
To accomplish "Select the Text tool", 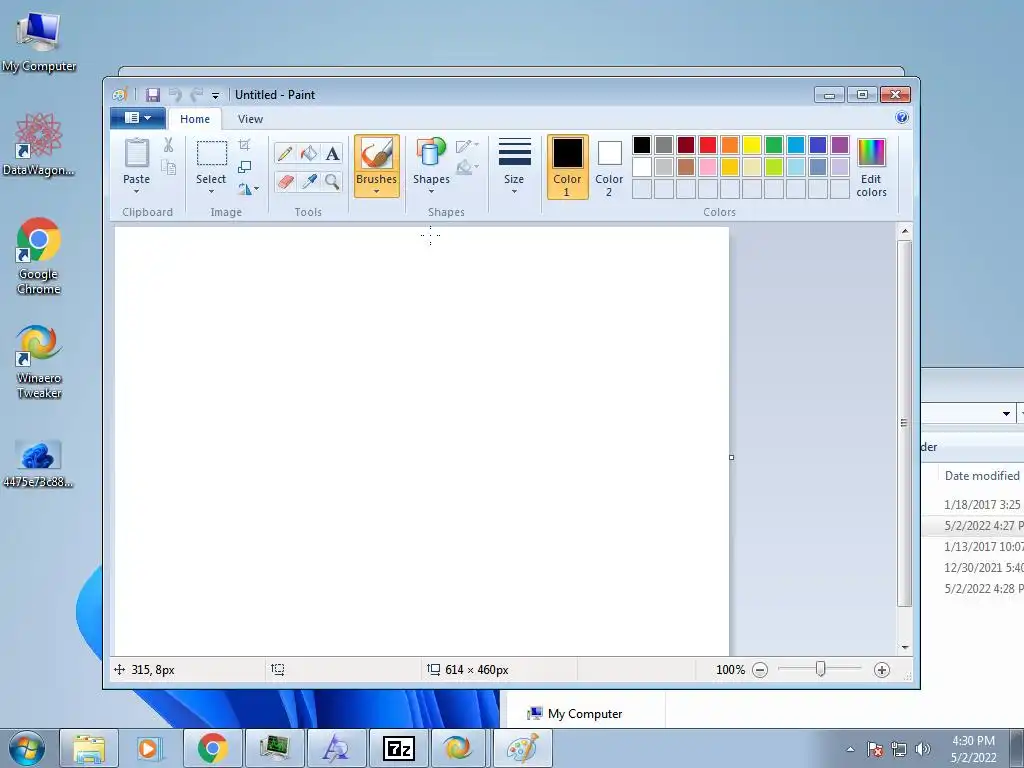I will tap(332, 153).
